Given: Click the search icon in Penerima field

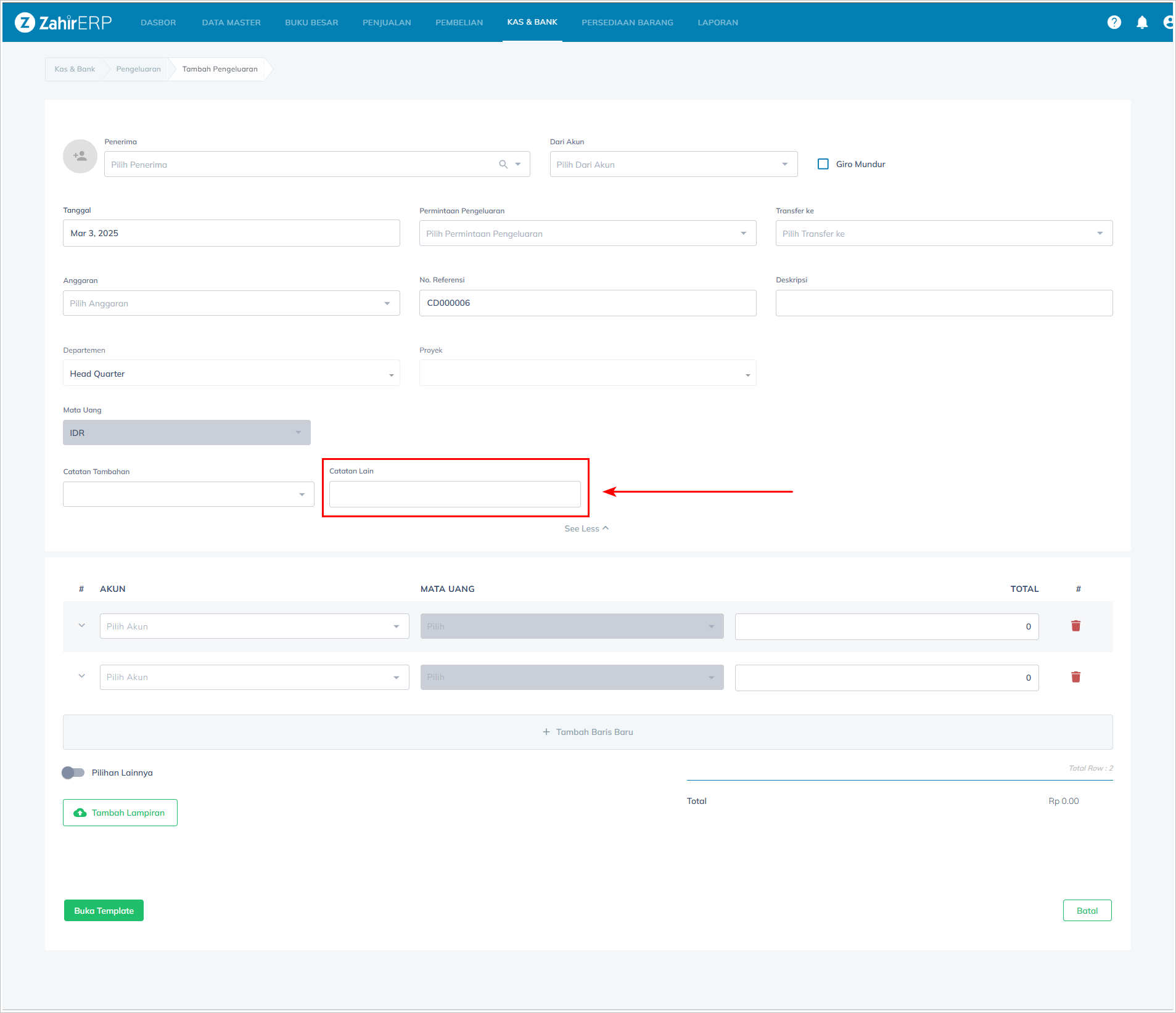Looking at the screenshot, I should coord(503,164).
